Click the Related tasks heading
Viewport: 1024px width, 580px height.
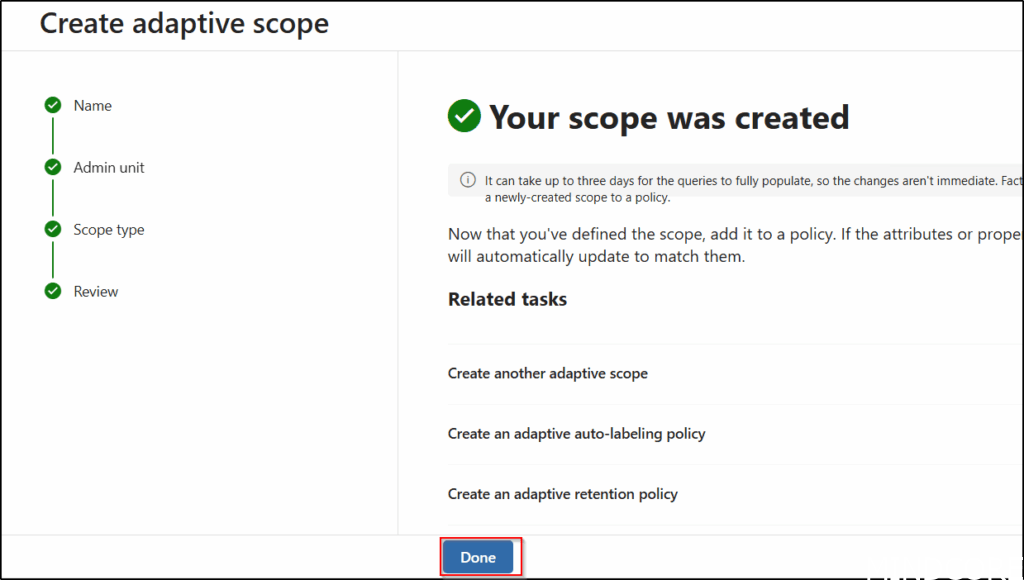pos(507,299)
